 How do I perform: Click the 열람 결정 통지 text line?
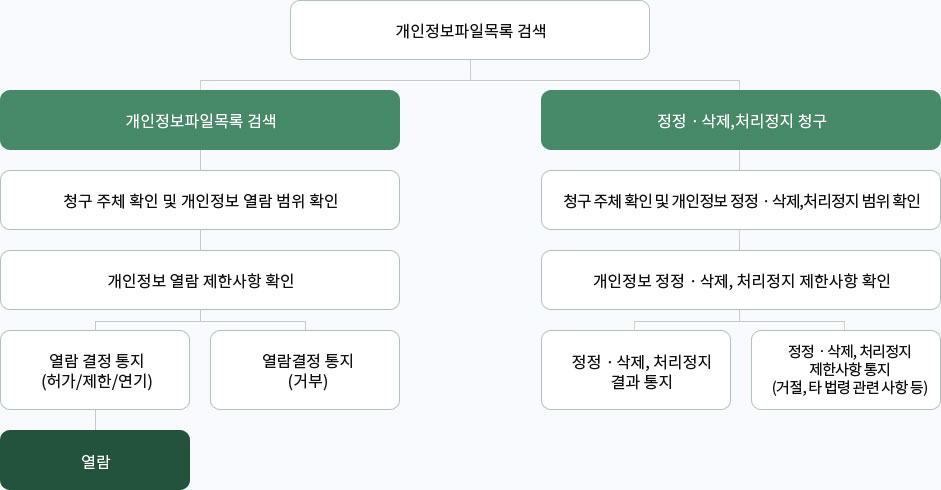(x=97, y=360)
